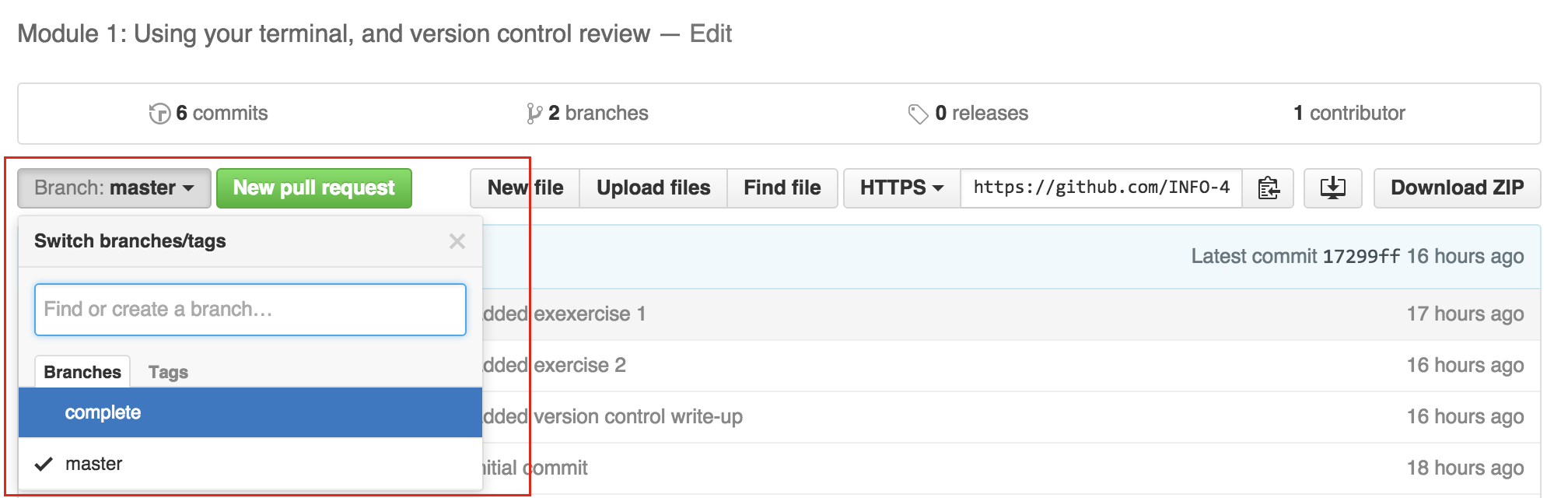Click the branches fork icon

534,114
